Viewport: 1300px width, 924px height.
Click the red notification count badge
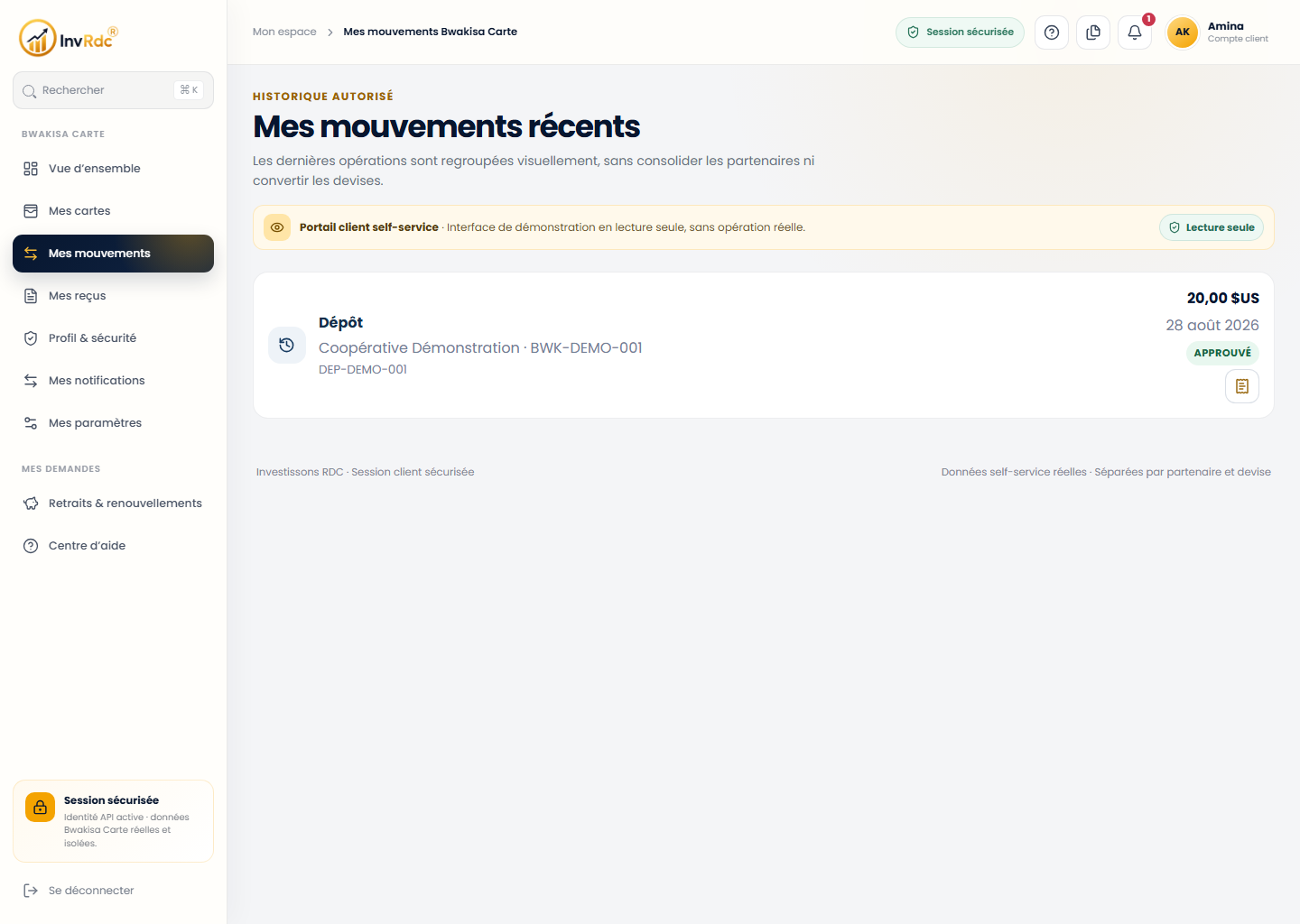click(x=1148, y=19)
